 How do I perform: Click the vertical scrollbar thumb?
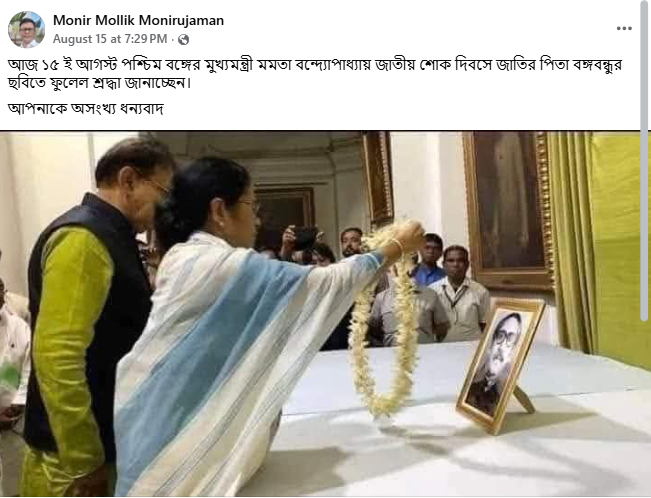645,160
